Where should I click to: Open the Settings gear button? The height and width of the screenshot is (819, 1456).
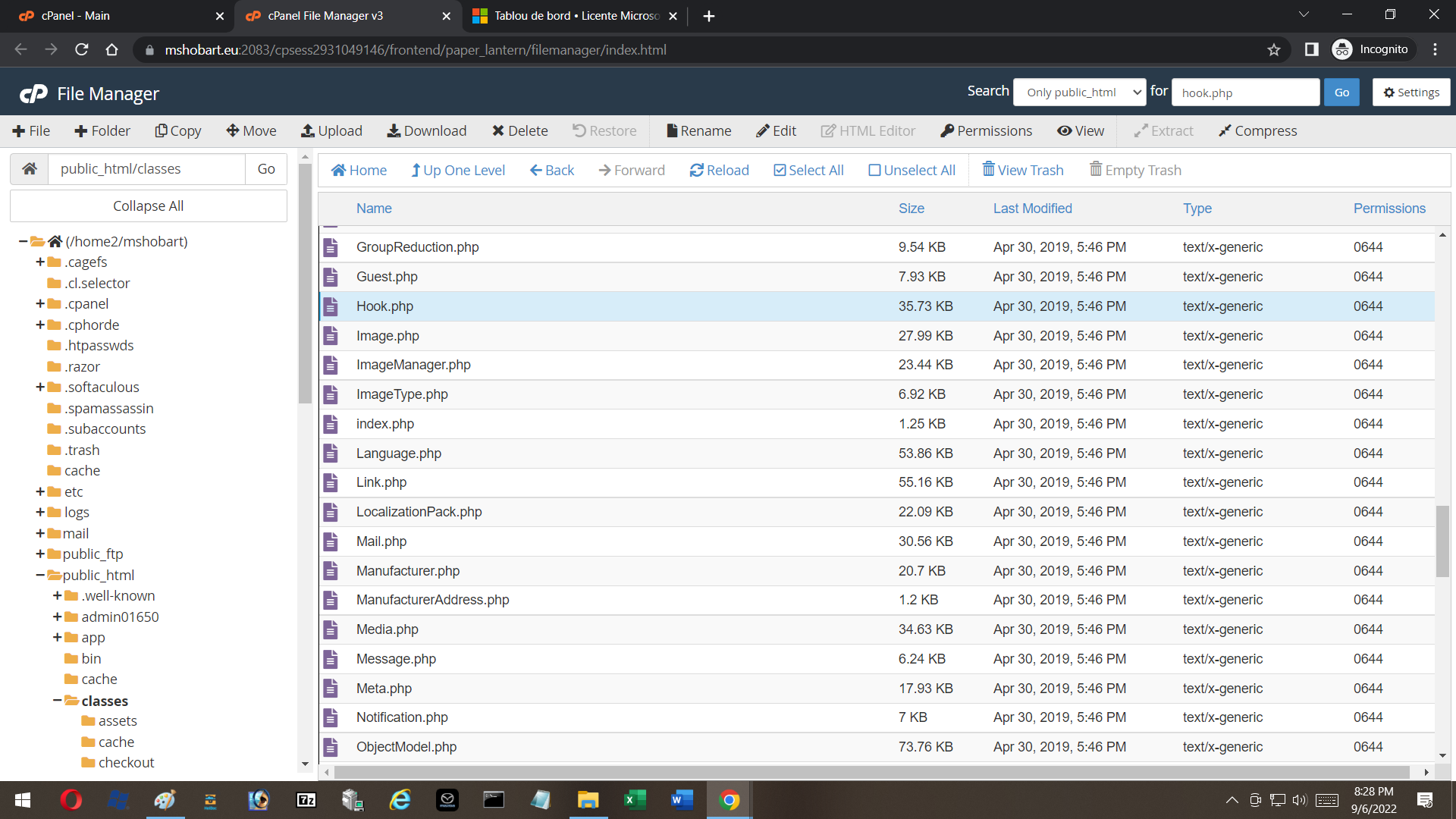(x=1411, y=93)
